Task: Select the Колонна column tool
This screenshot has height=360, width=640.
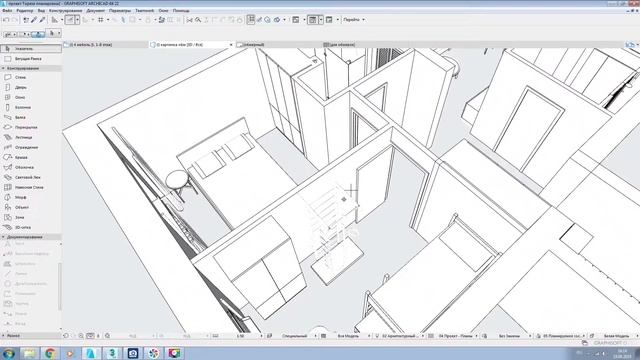Action: click(x=31, y=107)
